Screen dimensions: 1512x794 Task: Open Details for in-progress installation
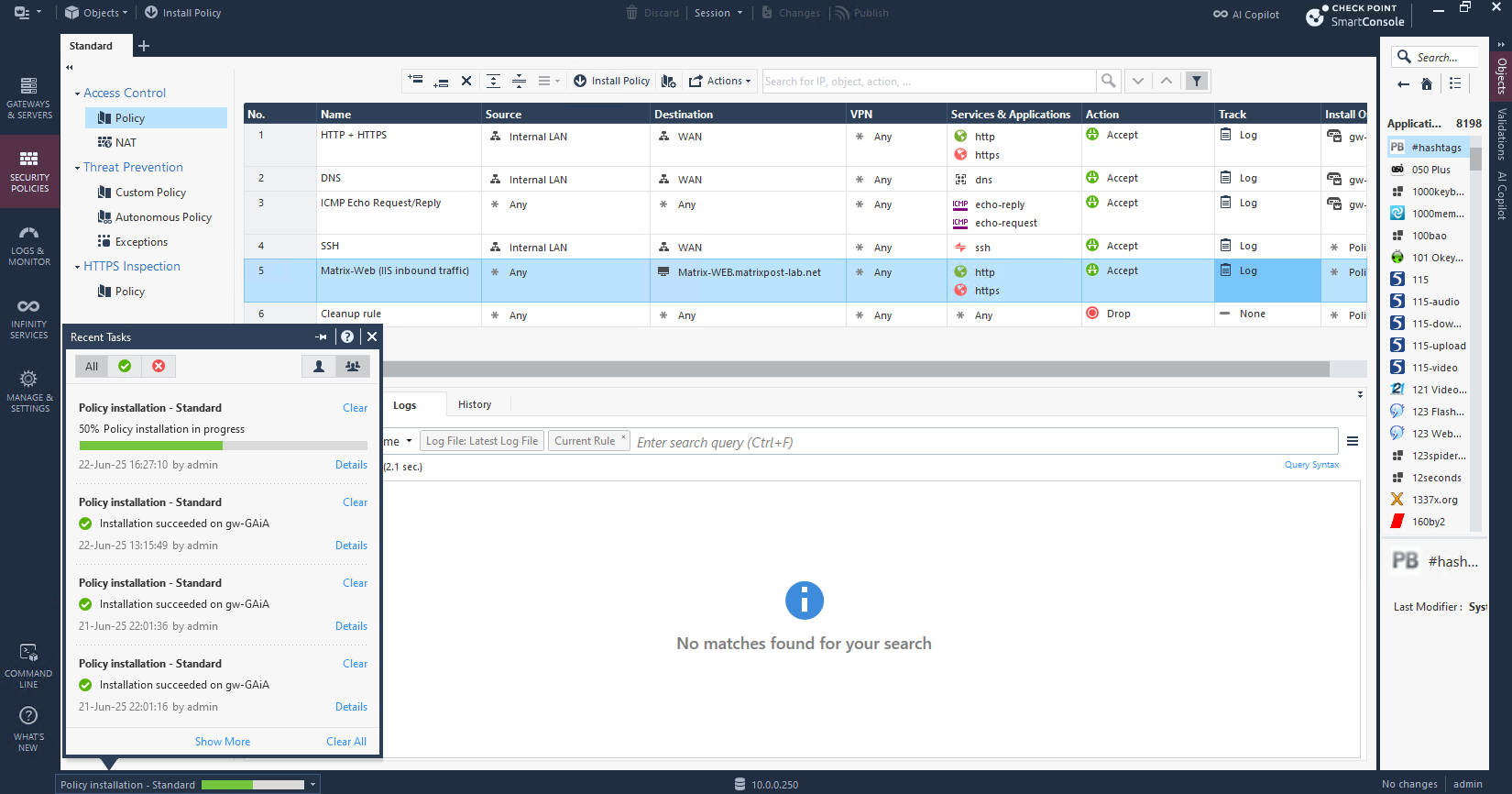click(351, 465)
